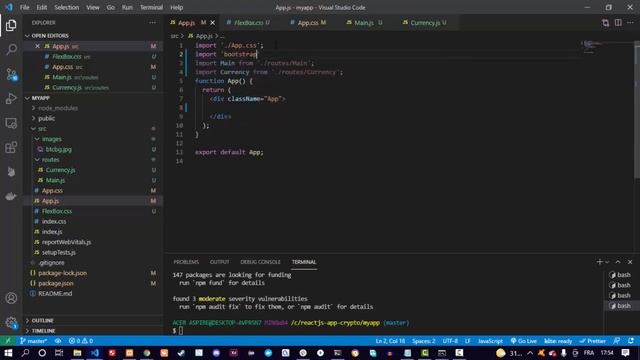Maximize the terminal panel size
This screenshot has width=640, height=360.
pyautogui.click(x=618, y=262)
